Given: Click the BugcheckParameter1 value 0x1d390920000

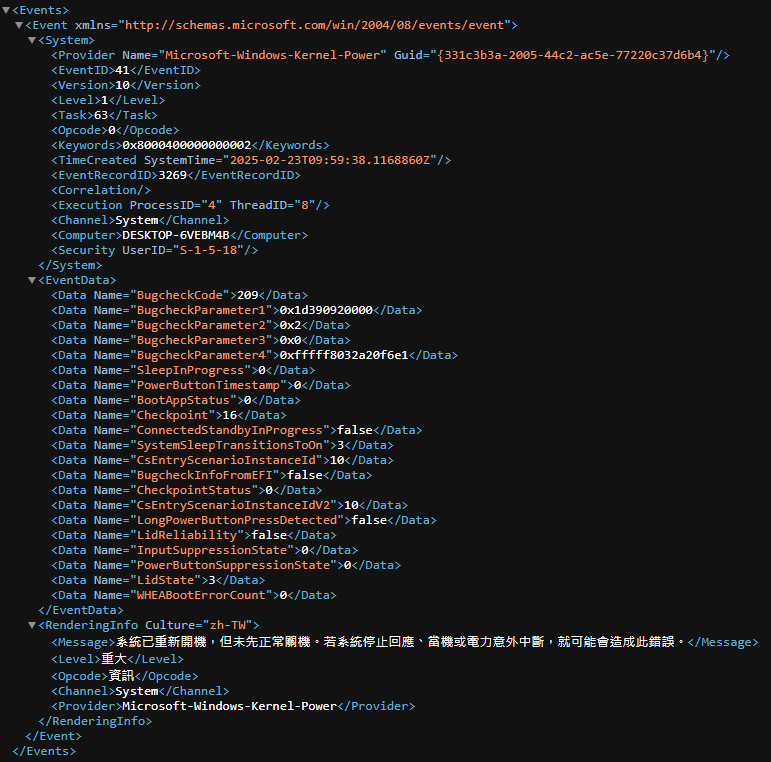Looking at the screenshot, I should tap(326, 310).
